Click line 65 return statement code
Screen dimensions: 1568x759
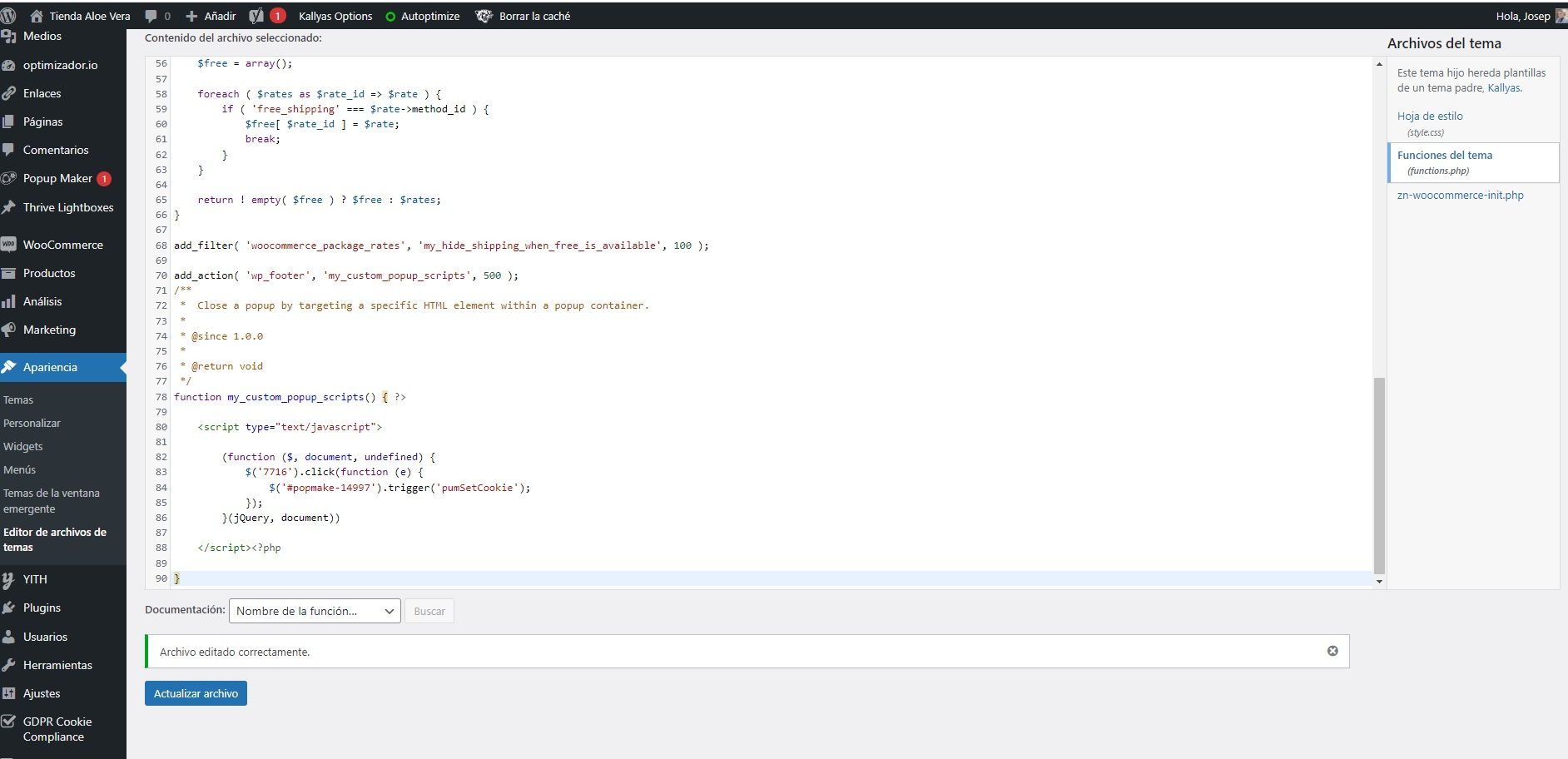(x=320, y=200)
